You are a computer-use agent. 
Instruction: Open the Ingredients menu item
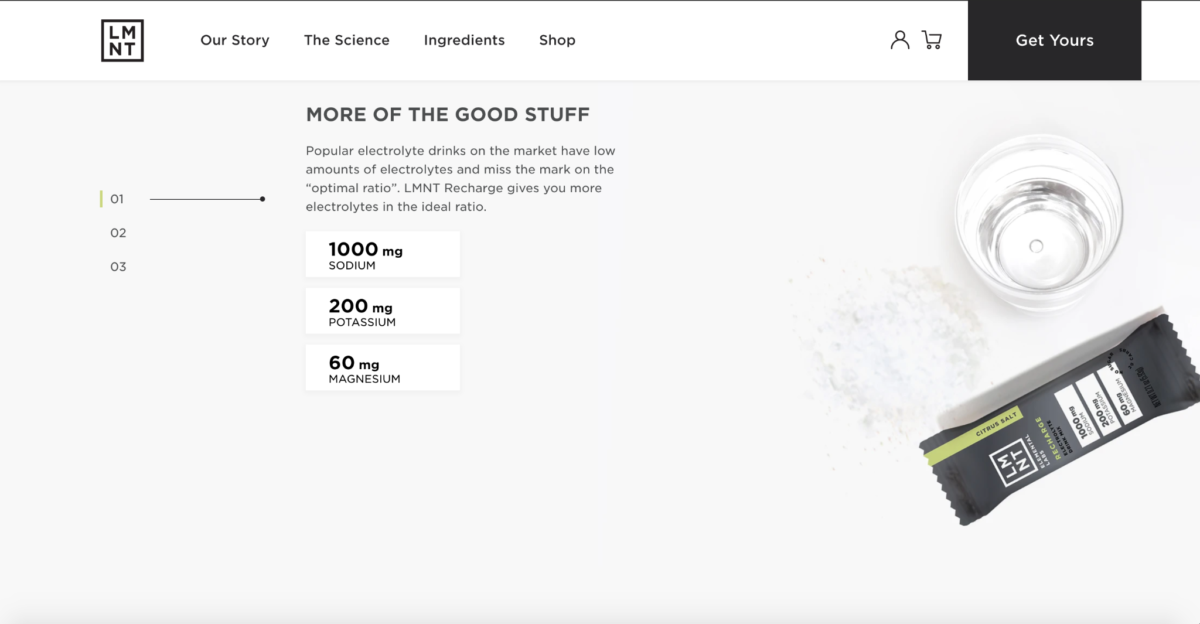464,40
